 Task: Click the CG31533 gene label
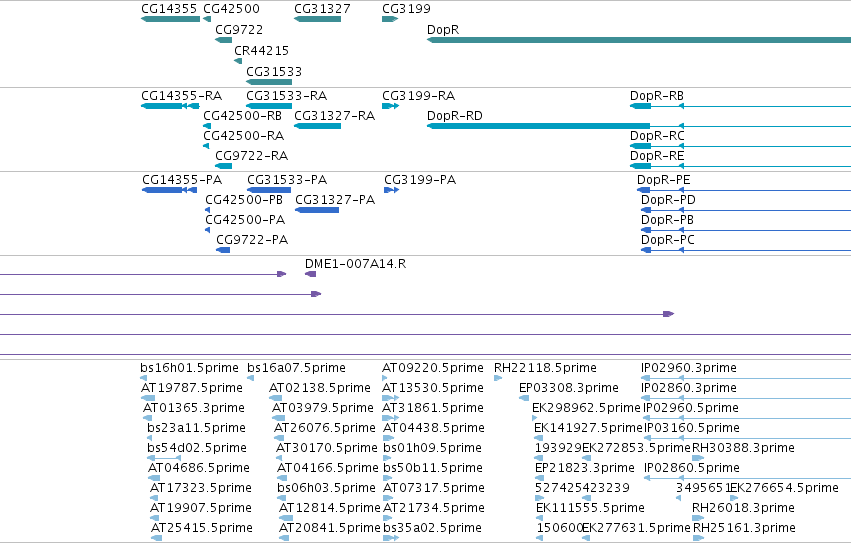pyautogui.click(x=274, y=72)
